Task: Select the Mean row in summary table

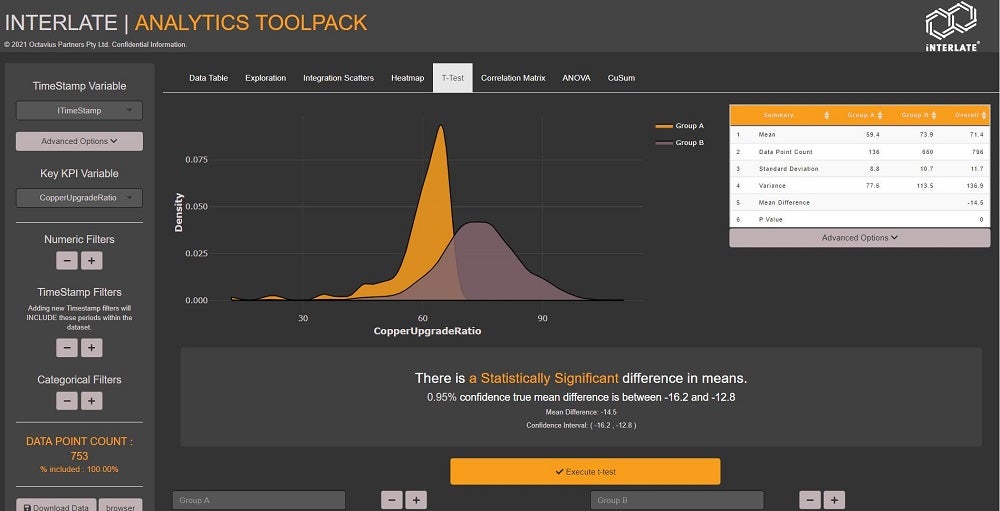Action: 860,135
